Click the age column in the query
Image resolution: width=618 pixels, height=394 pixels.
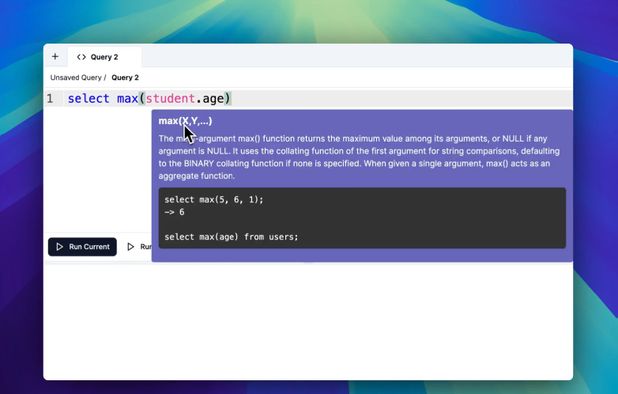point(213,99)
